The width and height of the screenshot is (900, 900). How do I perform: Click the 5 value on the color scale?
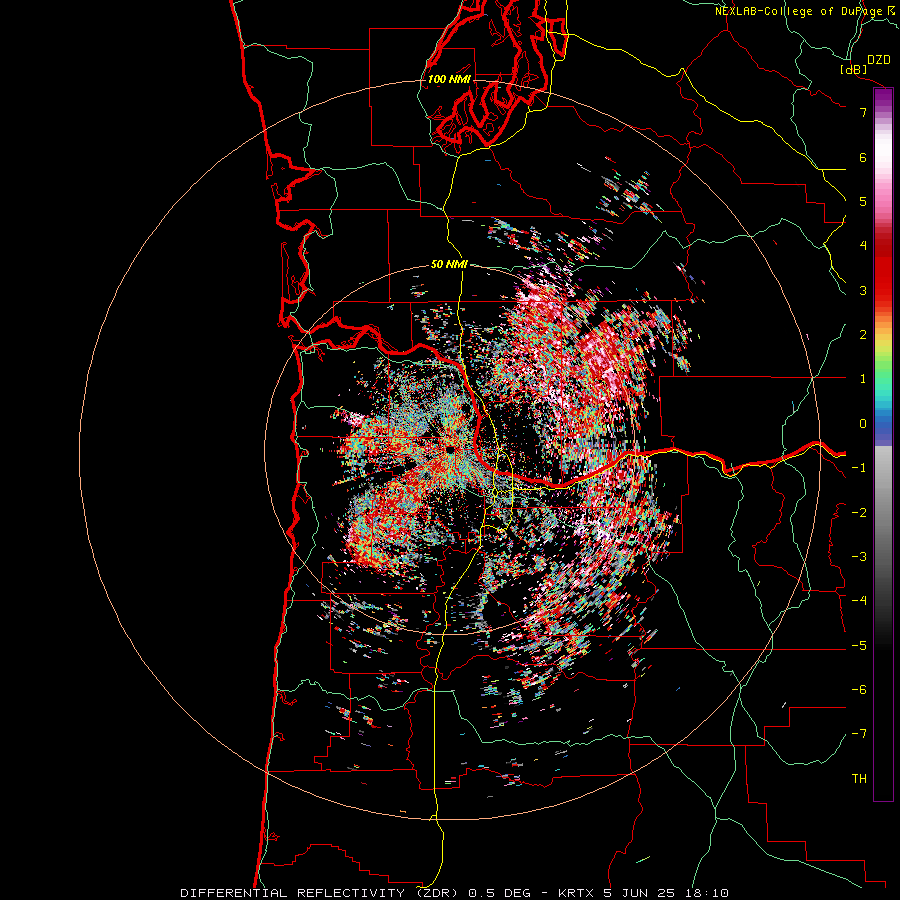point(863,201)
